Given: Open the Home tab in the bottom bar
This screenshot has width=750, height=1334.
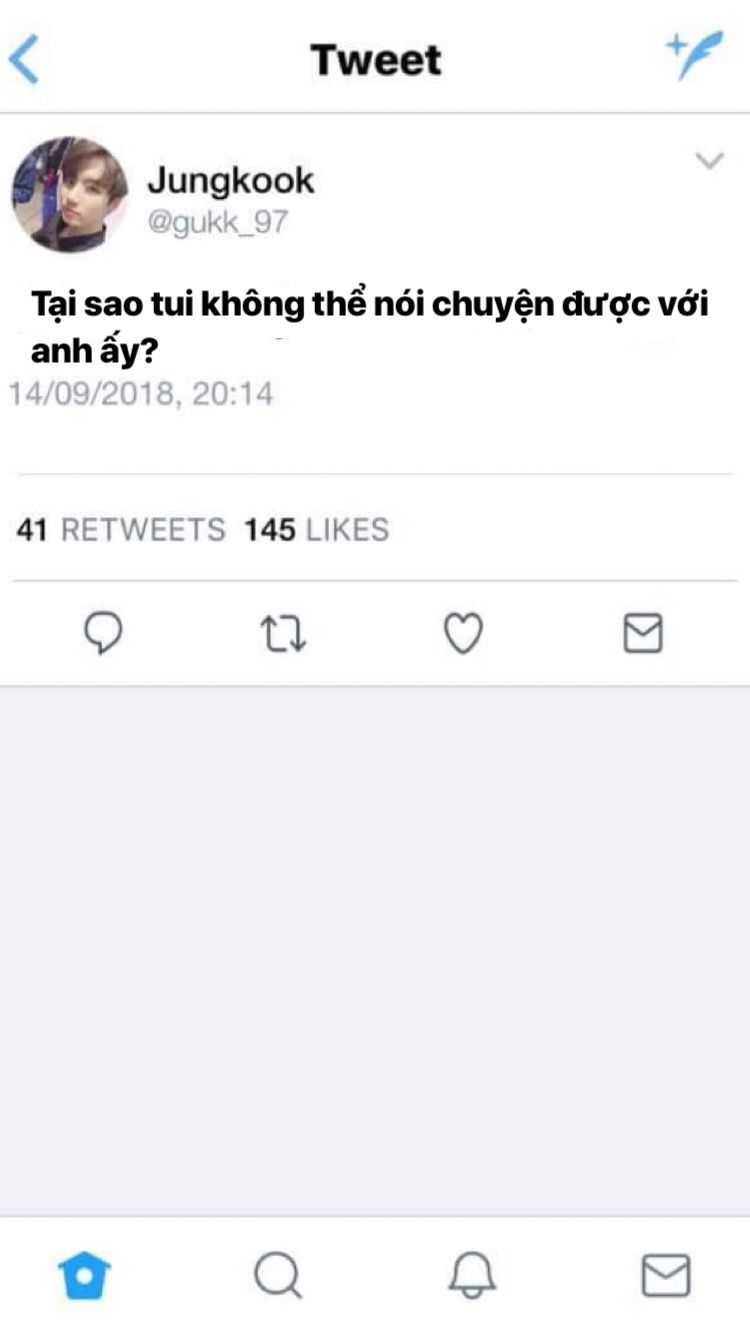Looking at the screenshot, I should pyautogui.click(x=85, y=1275).
